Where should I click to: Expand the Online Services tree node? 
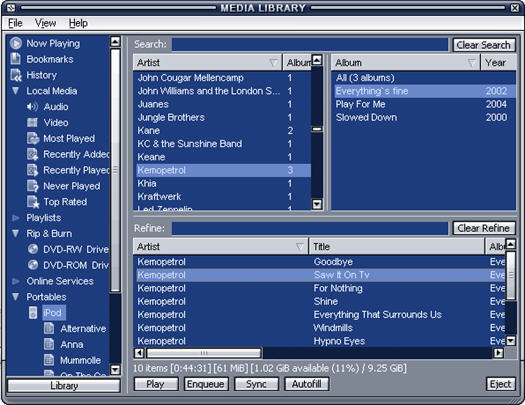(x=15, y=281)
